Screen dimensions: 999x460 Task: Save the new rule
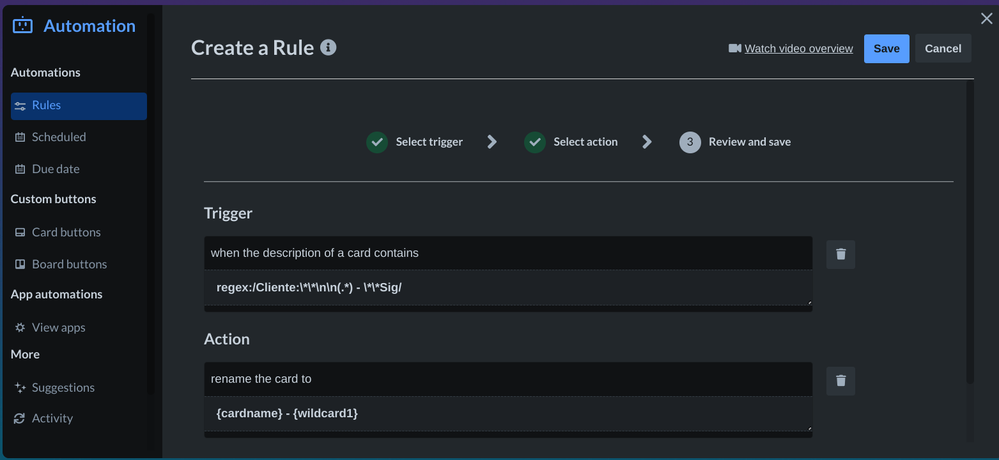[886, 48]
